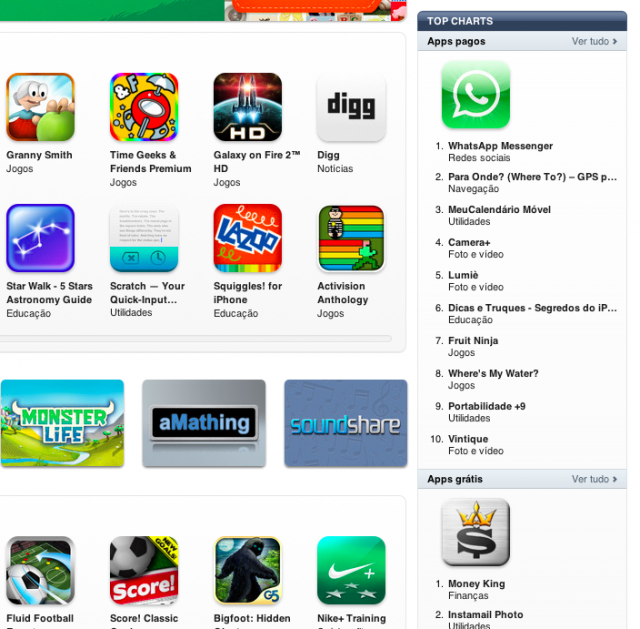Select the Time Geeks & Friends icon

tap(144, 107)
